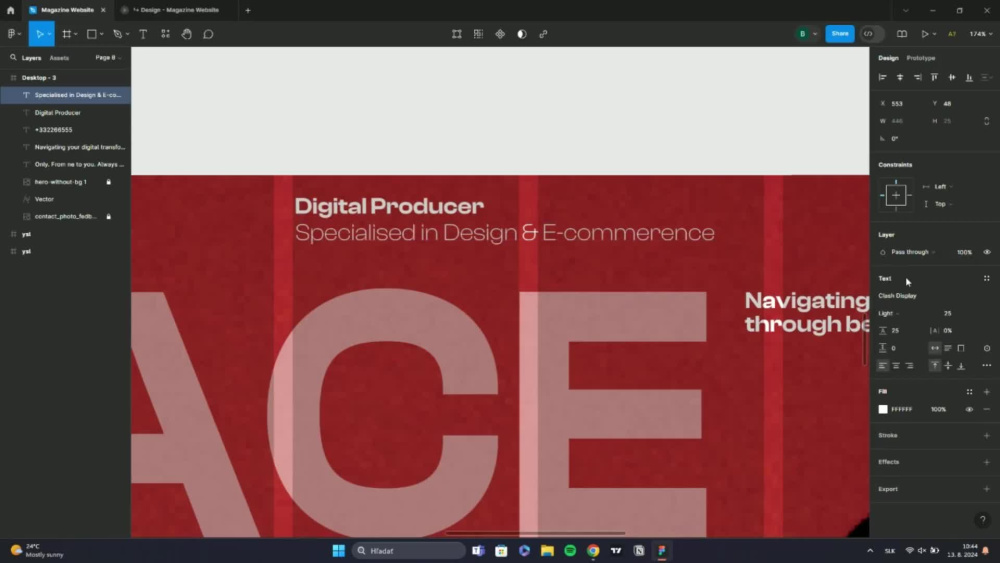Open the browser tabs chevron dropdown
Screen dimensions: 1000x563
point(906,10)
